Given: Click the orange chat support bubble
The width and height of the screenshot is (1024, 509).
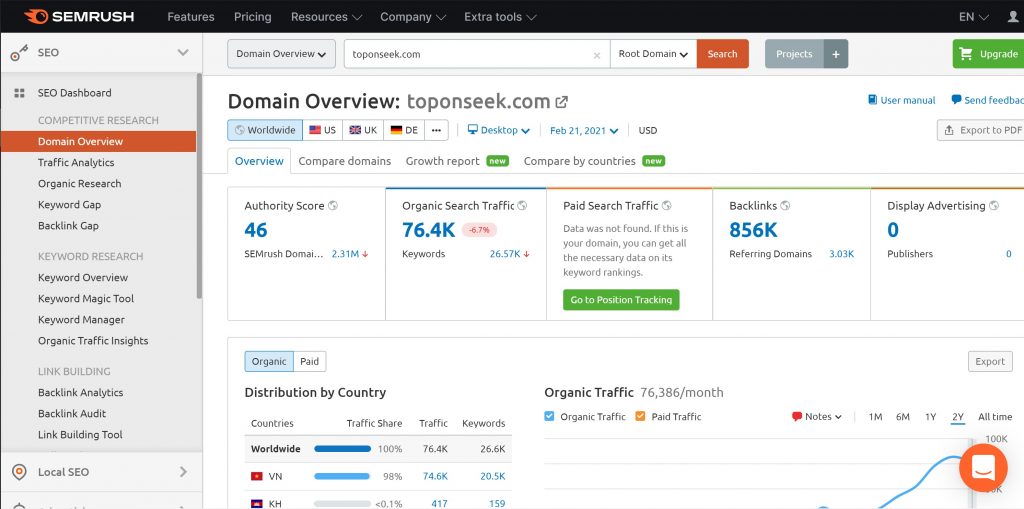Looking at the screenshot, I should click(982, 467).
